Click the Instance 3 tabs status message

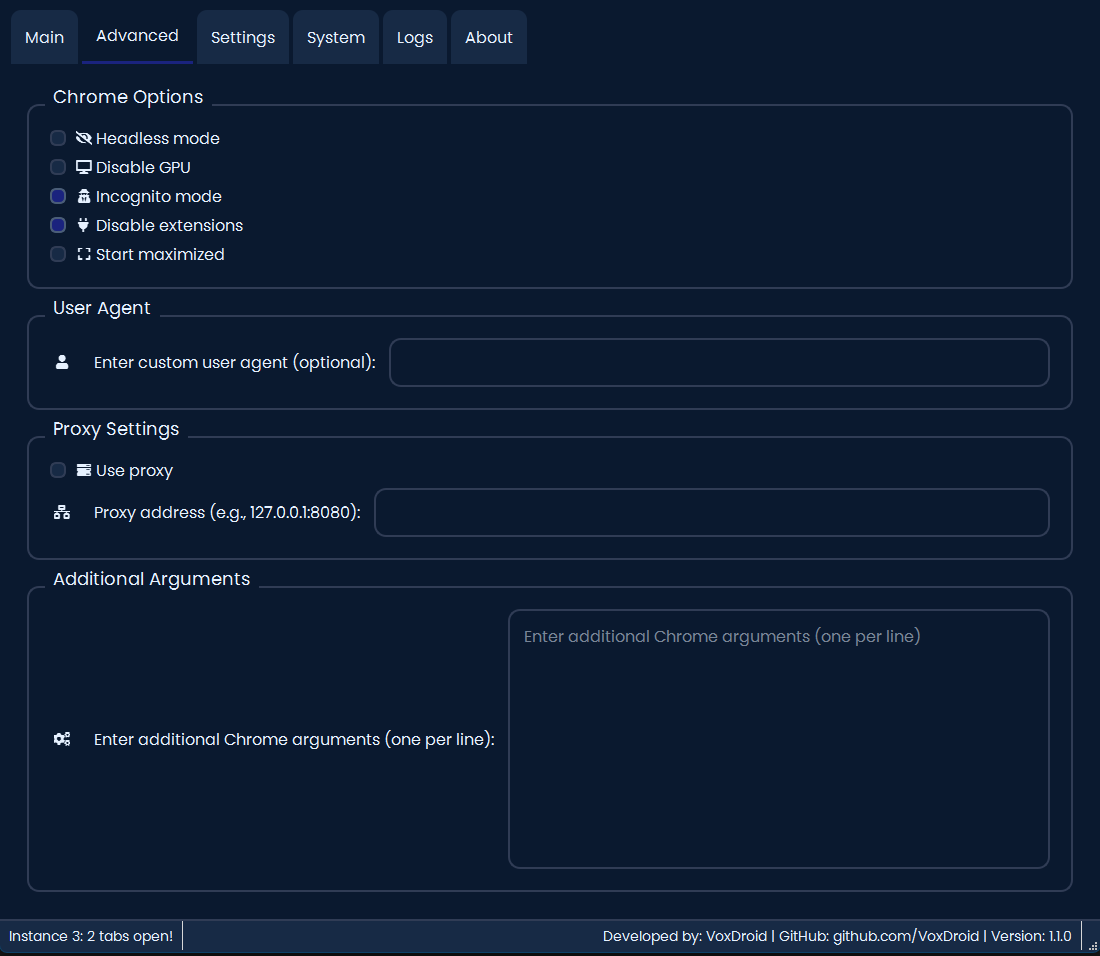[x=90, y=936]
